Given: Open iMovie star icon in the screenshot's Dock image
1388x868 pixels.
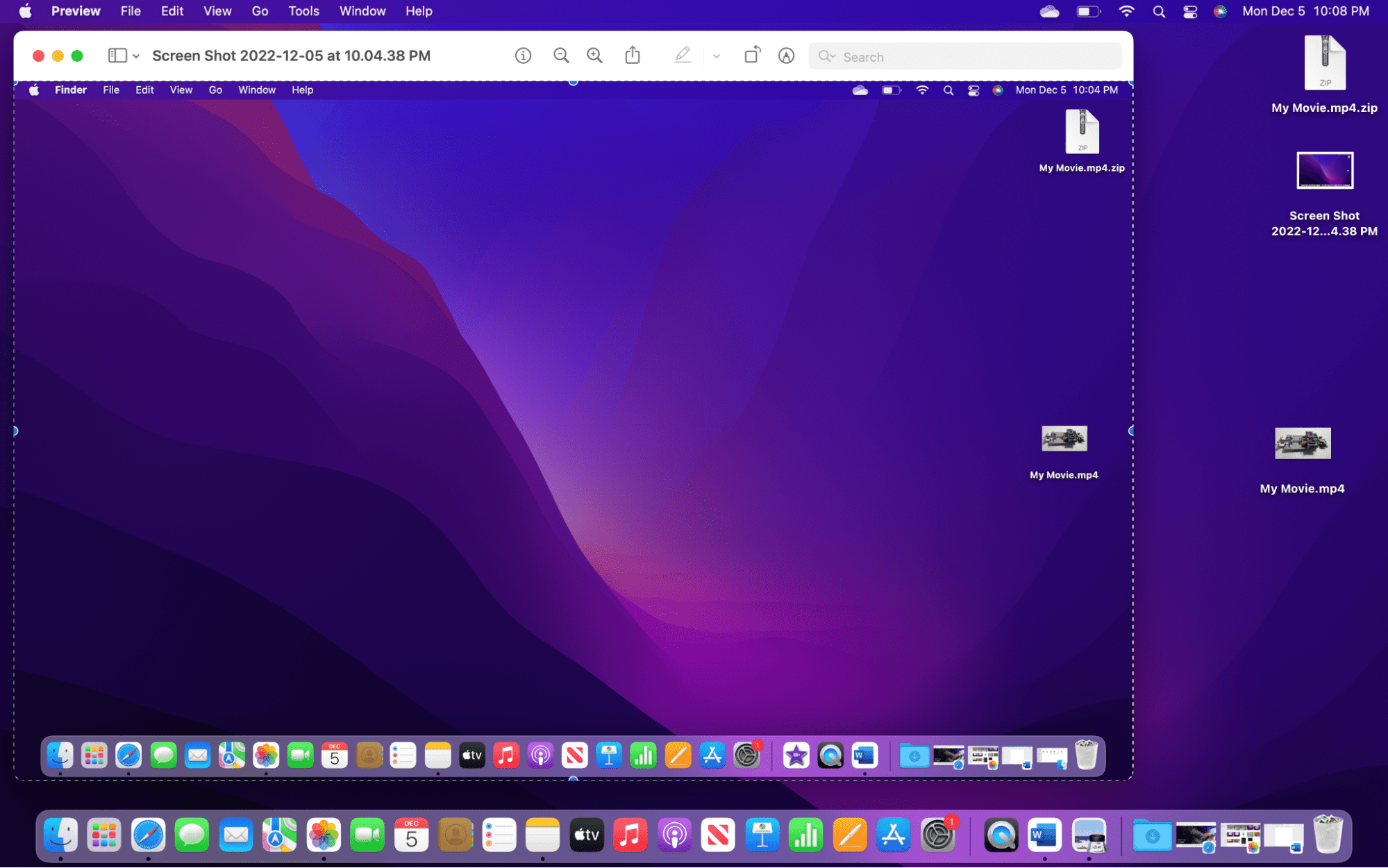Looking at the screenshot, I should [796, 756].
